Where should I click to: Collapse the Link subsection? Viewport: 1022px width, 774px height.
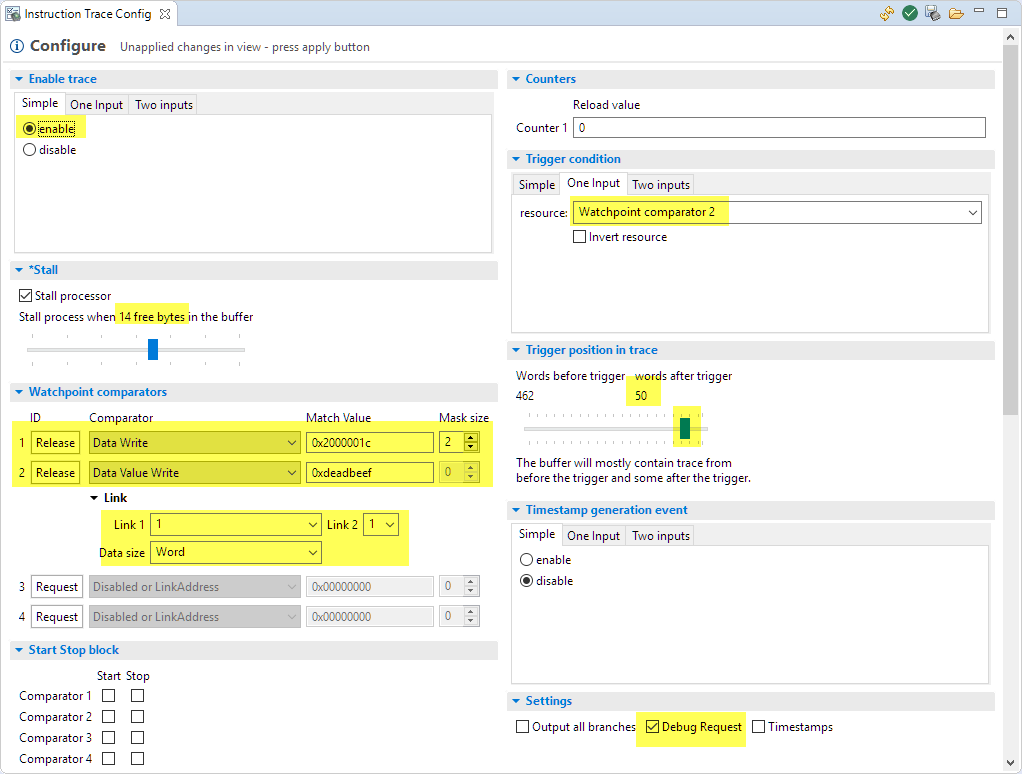(95, 498)
